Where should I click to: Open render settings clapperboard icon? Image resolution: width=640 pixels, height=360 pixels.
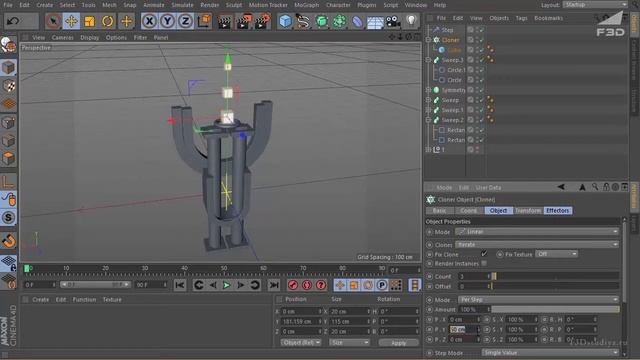(263, 21)
